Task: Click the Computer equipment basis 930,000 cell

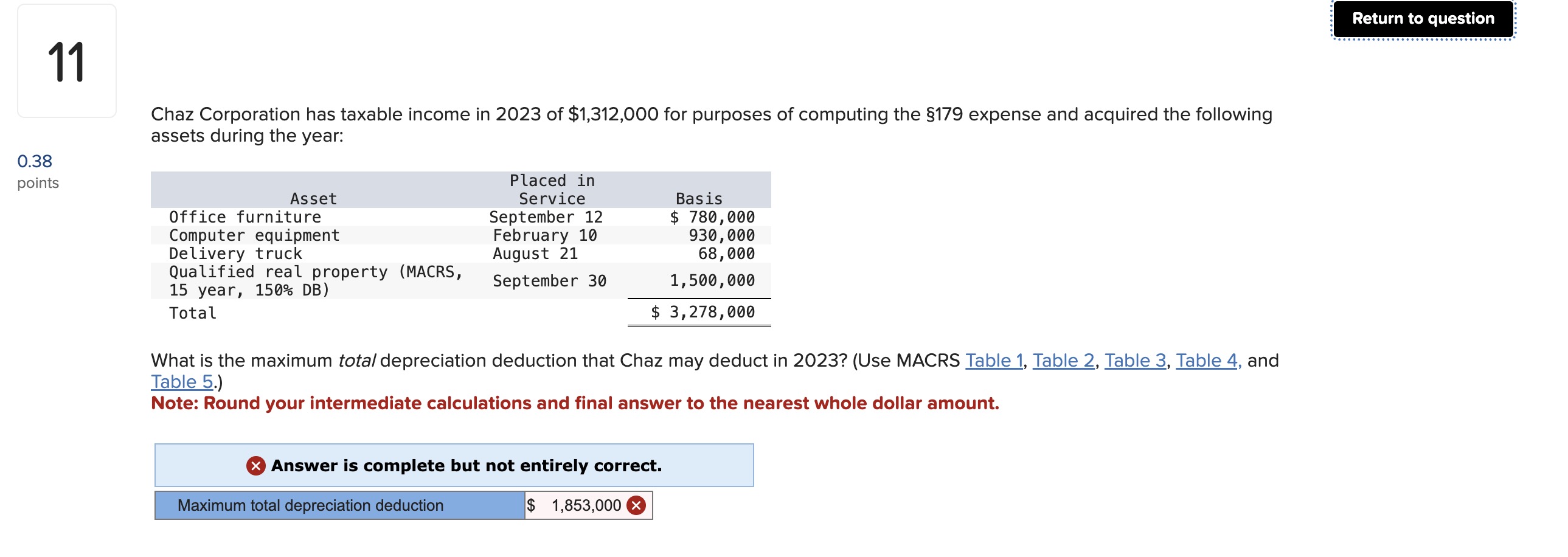Action: (x=721, y=235)
